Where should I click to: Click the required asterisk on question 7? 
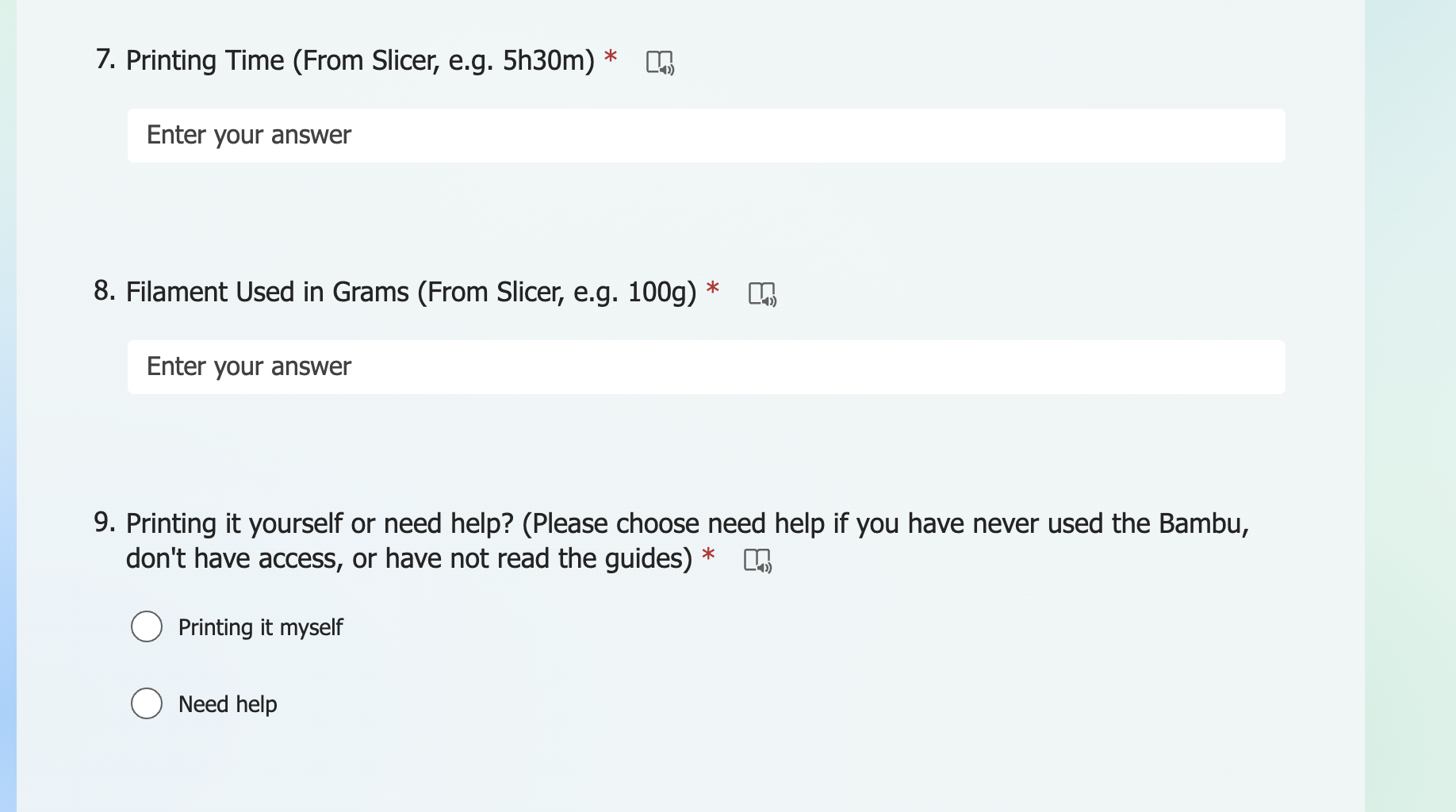[x=611, y=58]
